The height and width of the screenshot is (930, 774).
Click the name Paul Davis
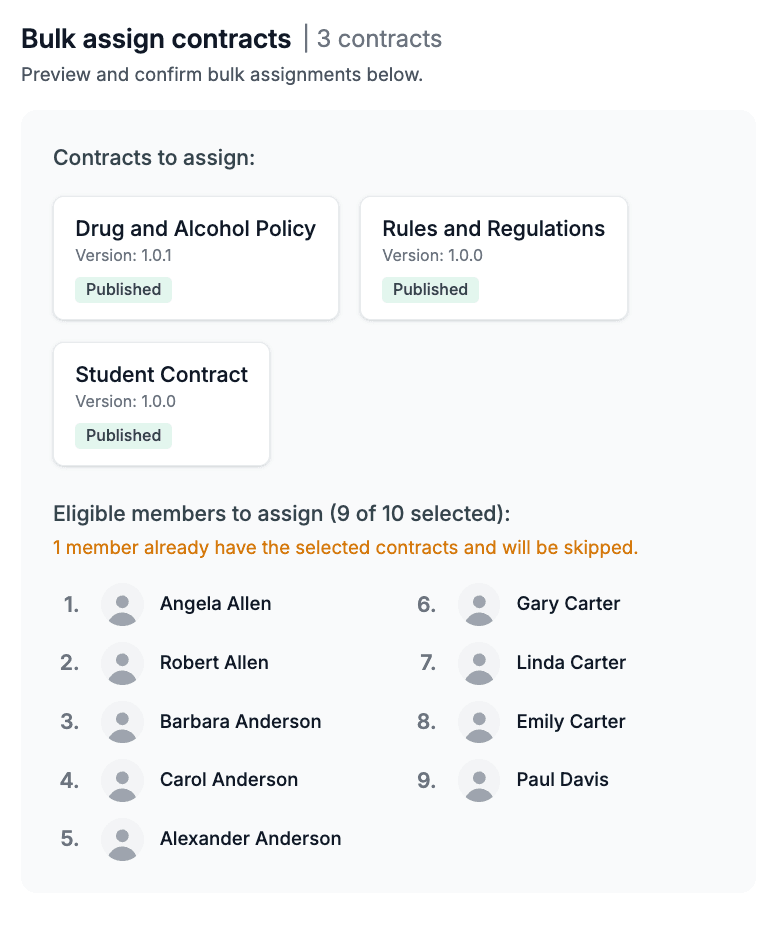(562, 780)
